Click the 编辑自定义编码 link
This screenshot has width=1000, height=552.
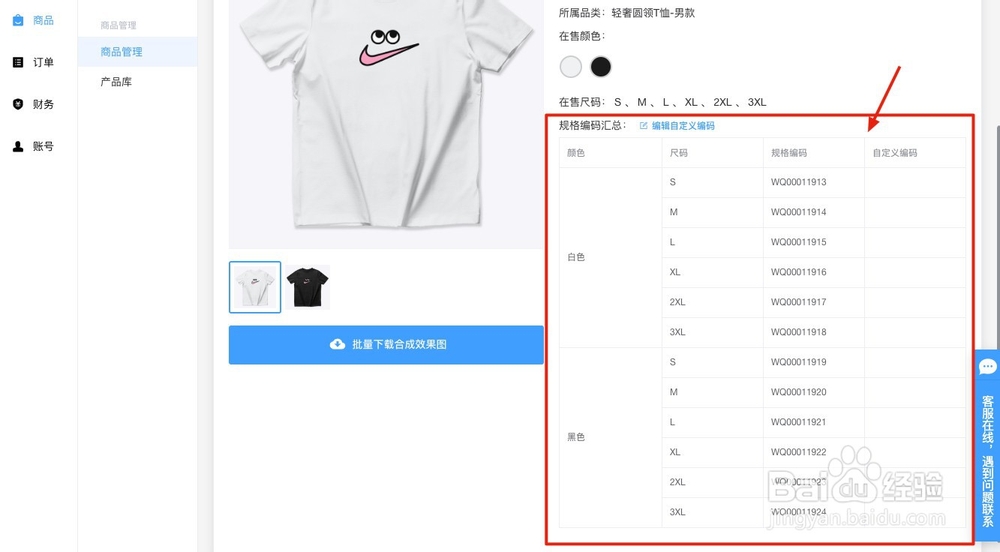pos(683,126)
